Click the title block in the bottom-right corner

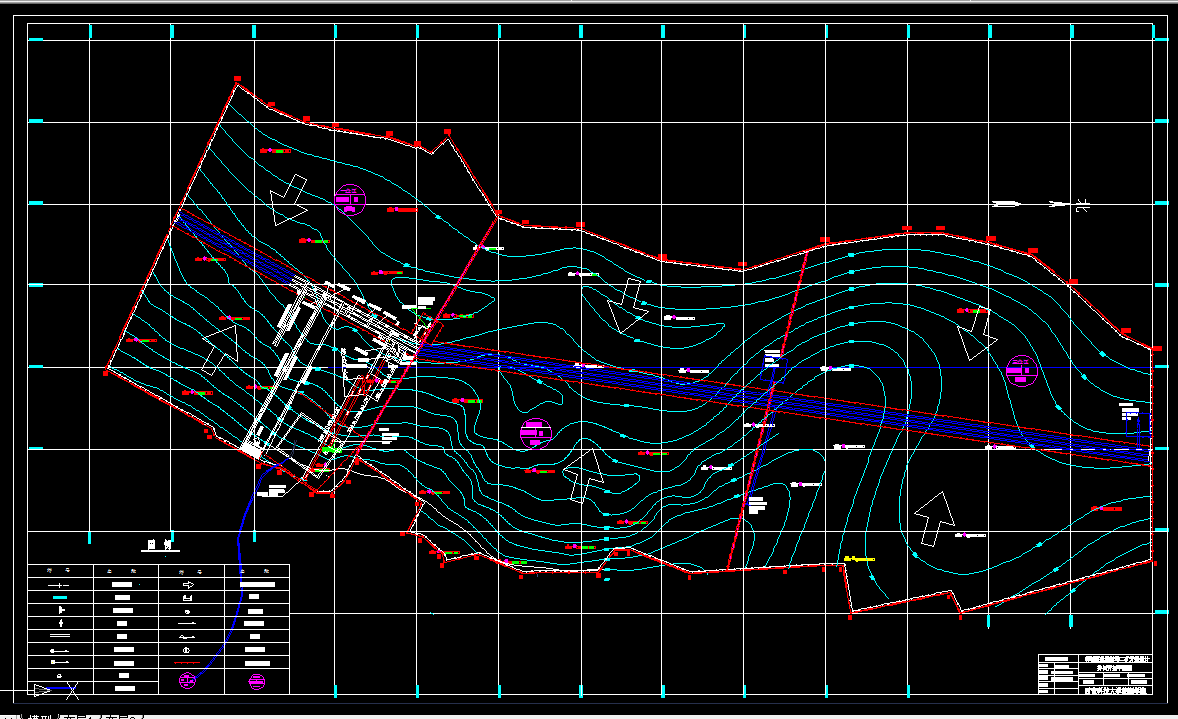(x=1095, y=674)
